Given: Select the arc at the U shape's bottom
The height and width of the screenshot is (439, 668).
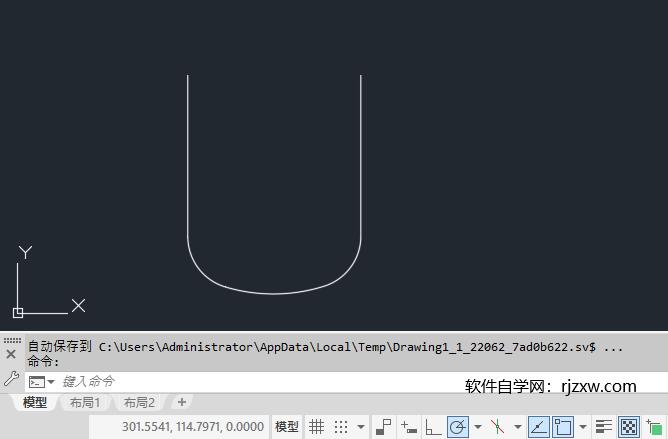Looking at the screenshot, I should coord(274,293).
